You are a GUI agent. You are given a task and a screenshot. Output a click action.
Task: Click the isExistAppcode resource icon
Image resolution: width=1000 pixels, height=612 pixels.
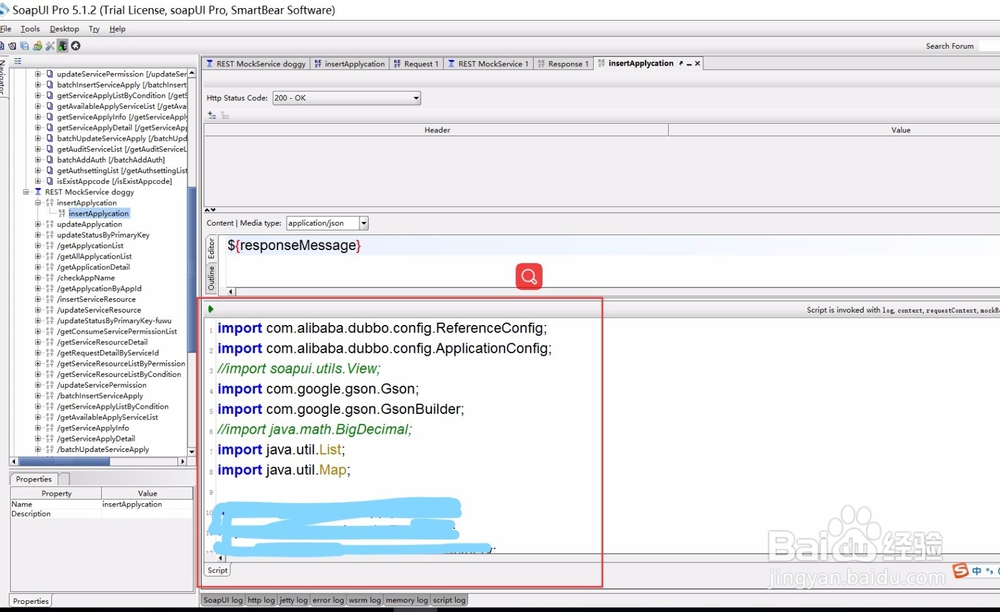[x=50, y=181]
